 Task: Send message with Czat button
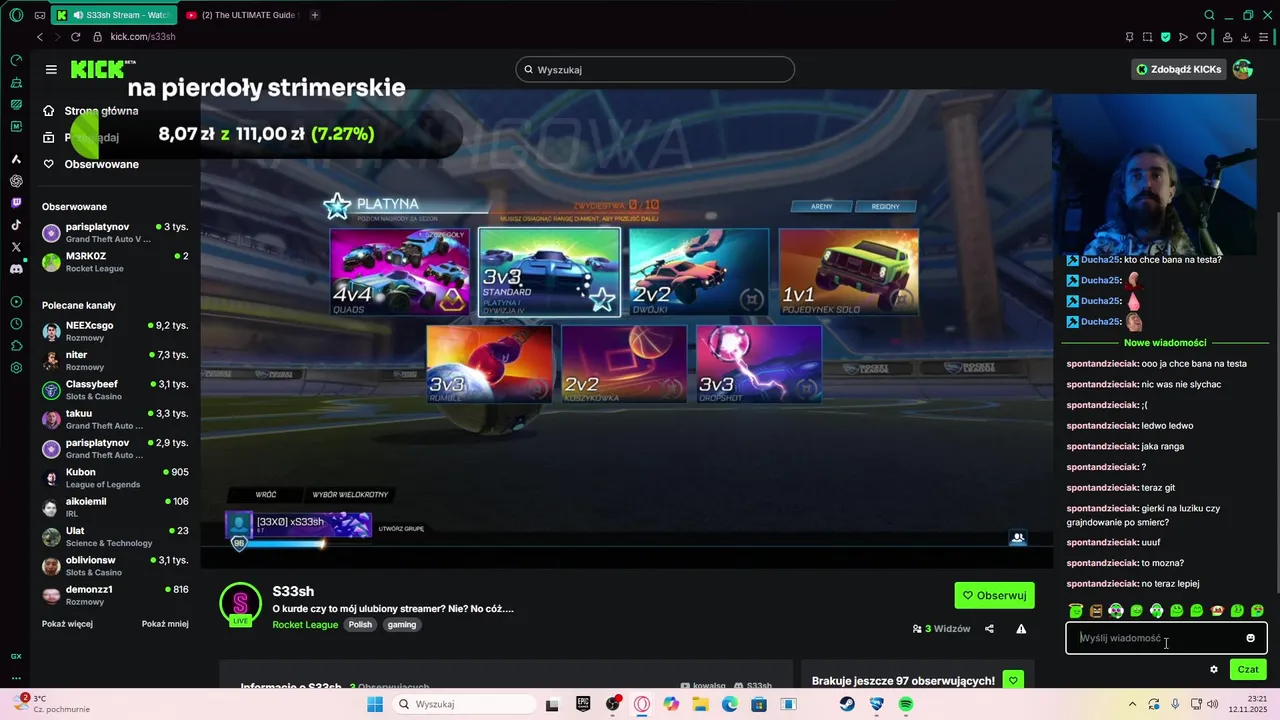point(1248,670)
